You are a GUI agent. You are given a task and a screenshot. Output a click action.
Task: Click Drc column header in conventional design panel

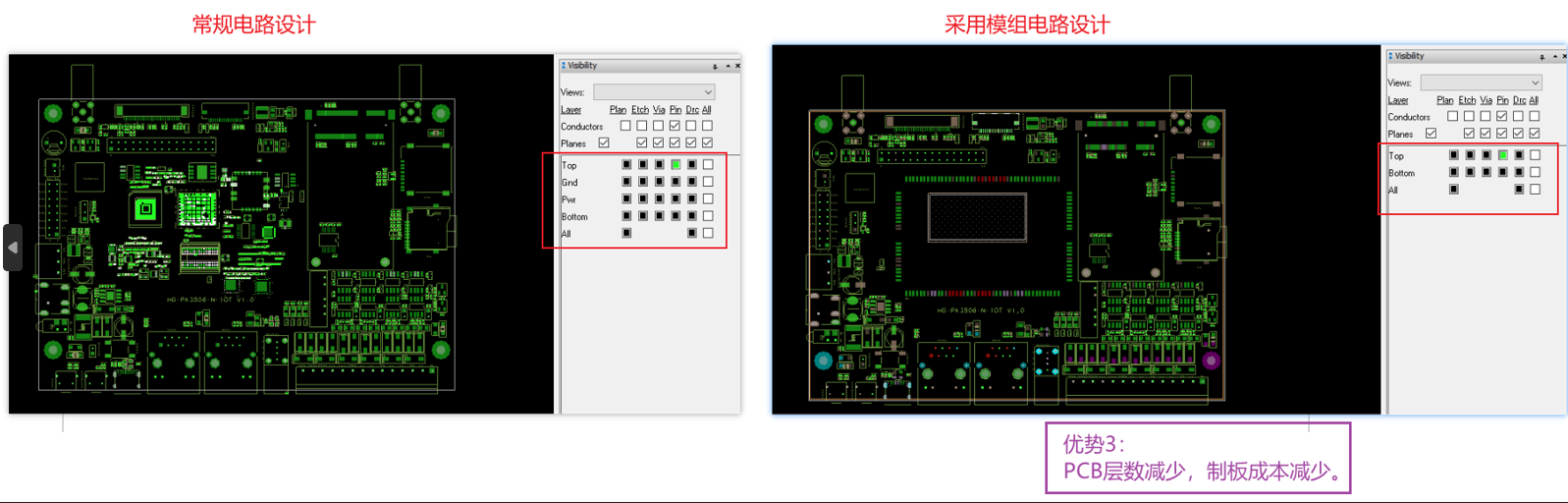click(692, 110)
